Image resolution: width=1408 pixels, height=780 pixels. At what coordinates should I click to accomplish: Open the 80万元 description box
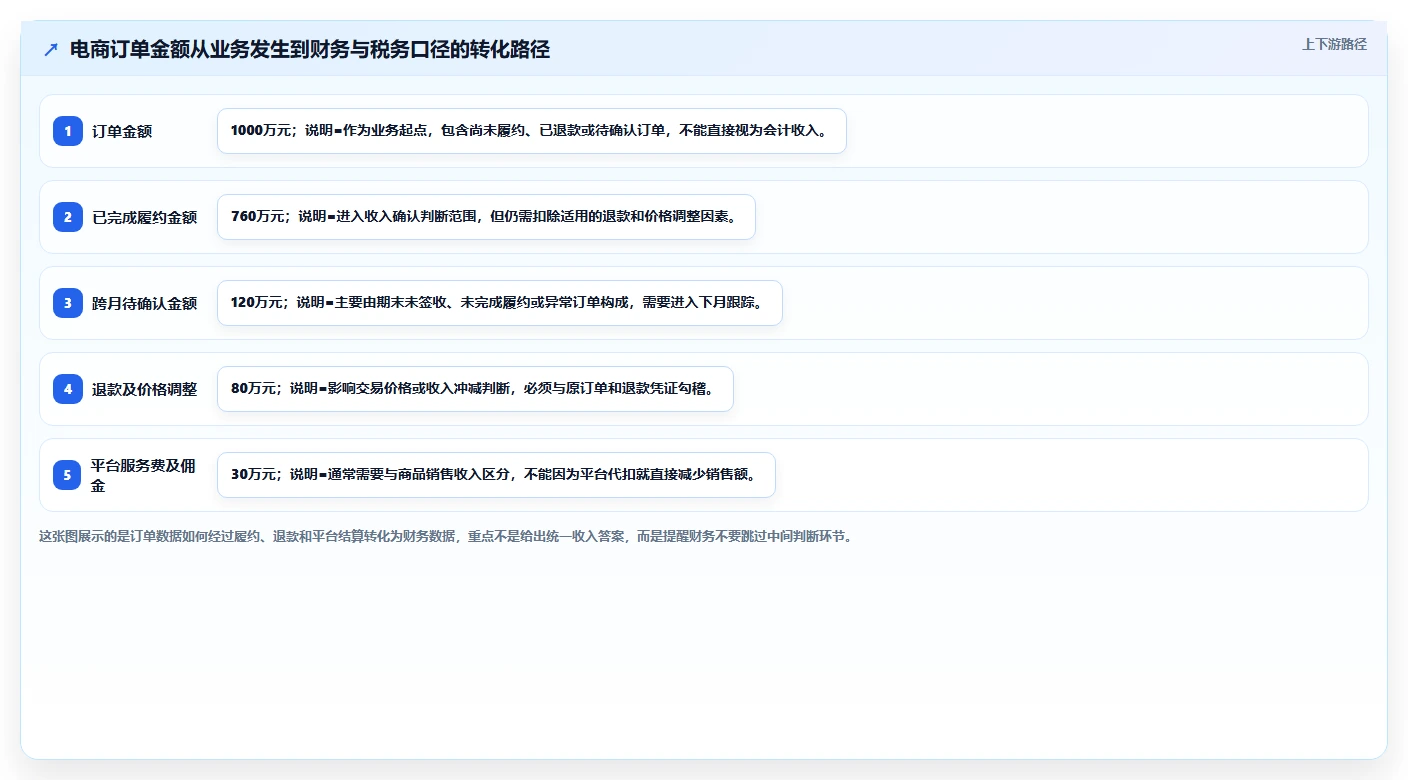[475, 389]
